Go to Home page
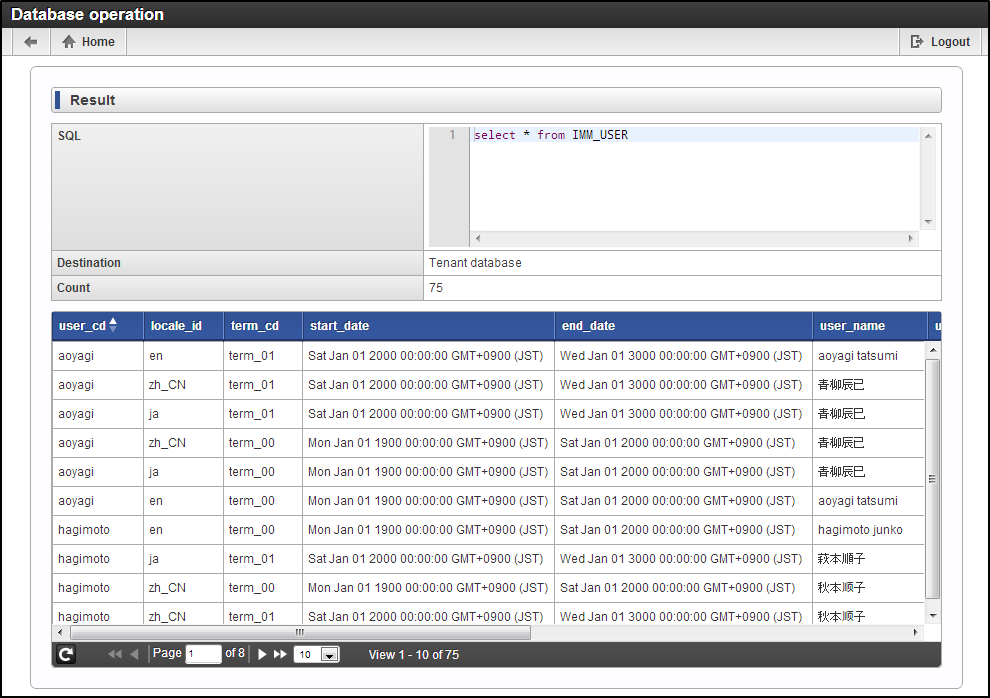This screenshot has height=698, width=990. tap(88, 42)
